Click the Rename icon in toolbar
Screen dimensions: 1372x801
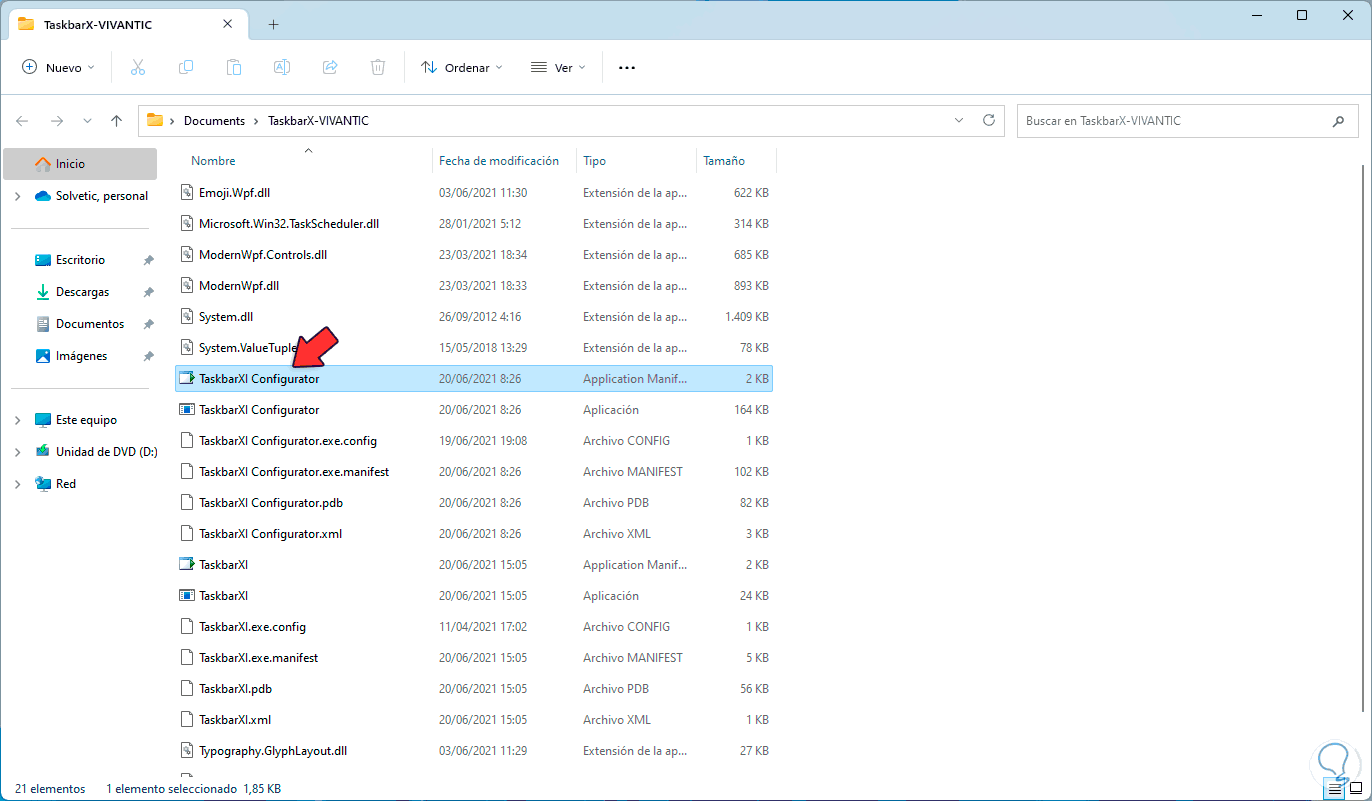point(282,67)
